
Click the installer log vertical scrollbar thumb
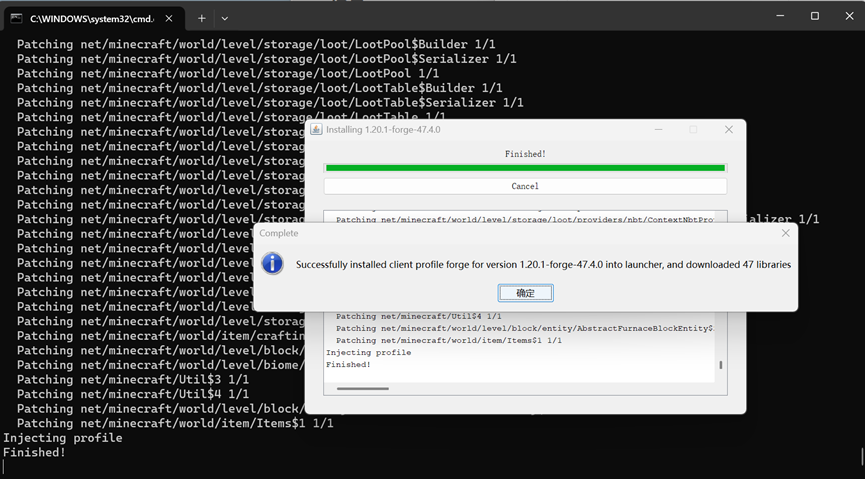[720, 365]
